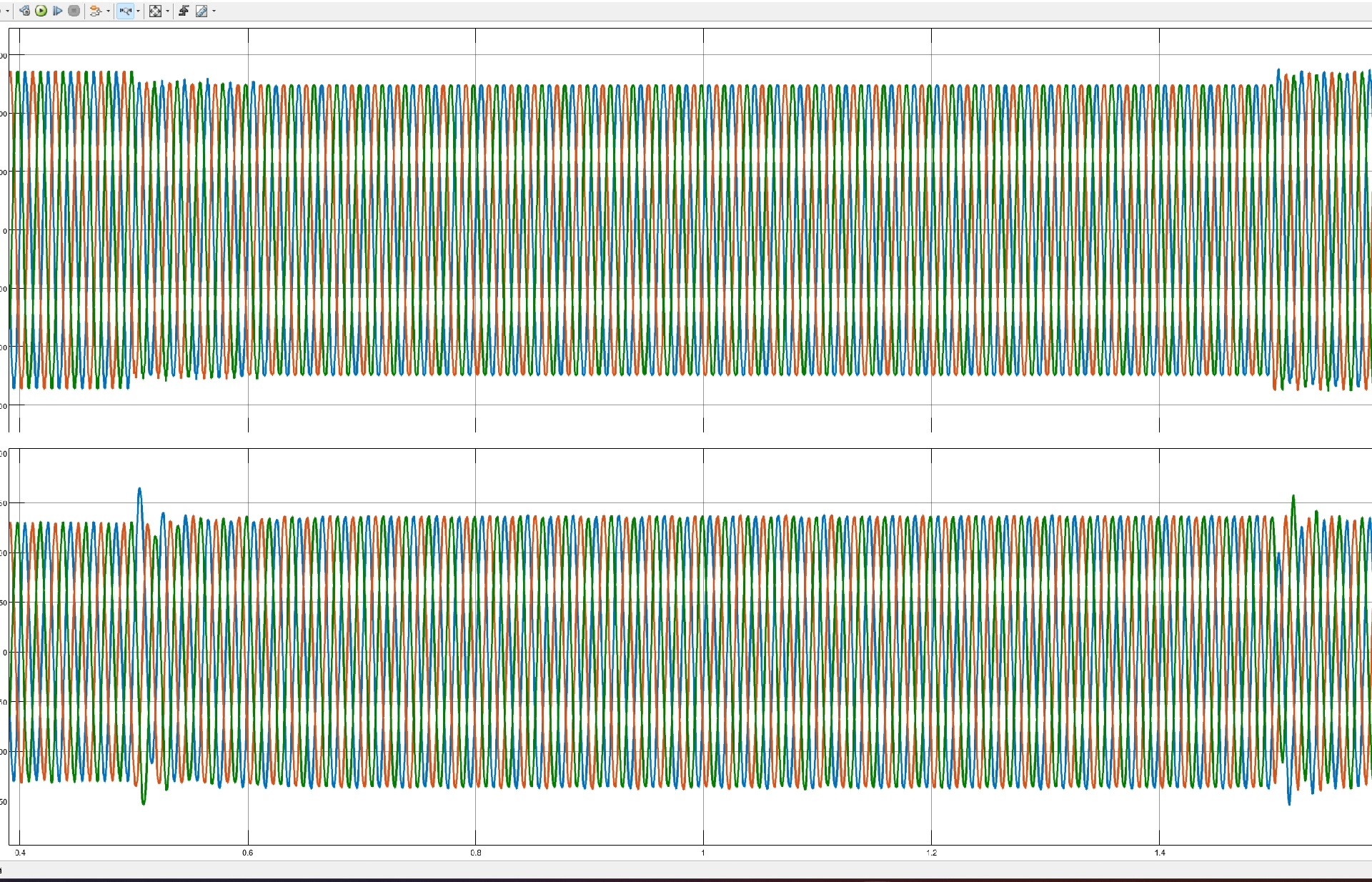
Task: Click the Highlight Simulink Block icon
Action: (95, 11)
